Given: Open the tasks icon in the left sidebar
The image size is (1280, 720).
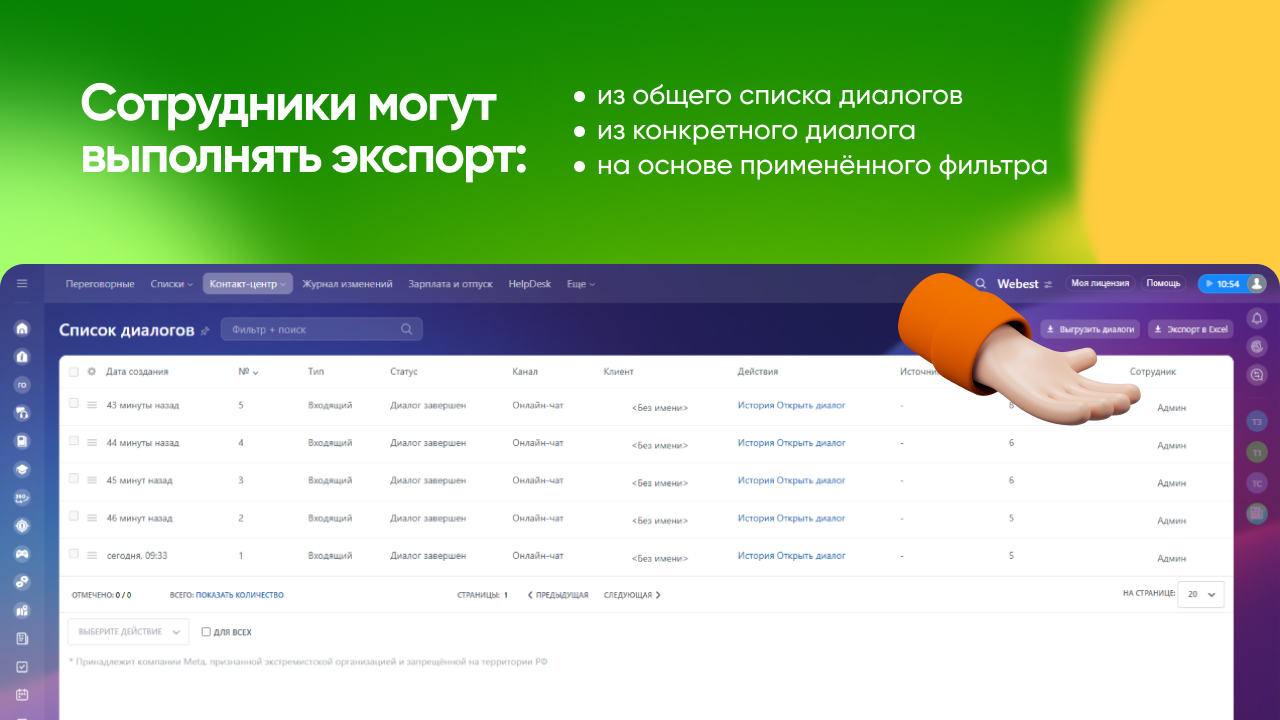Looking at the screenshot, I should tap(22, 665).
